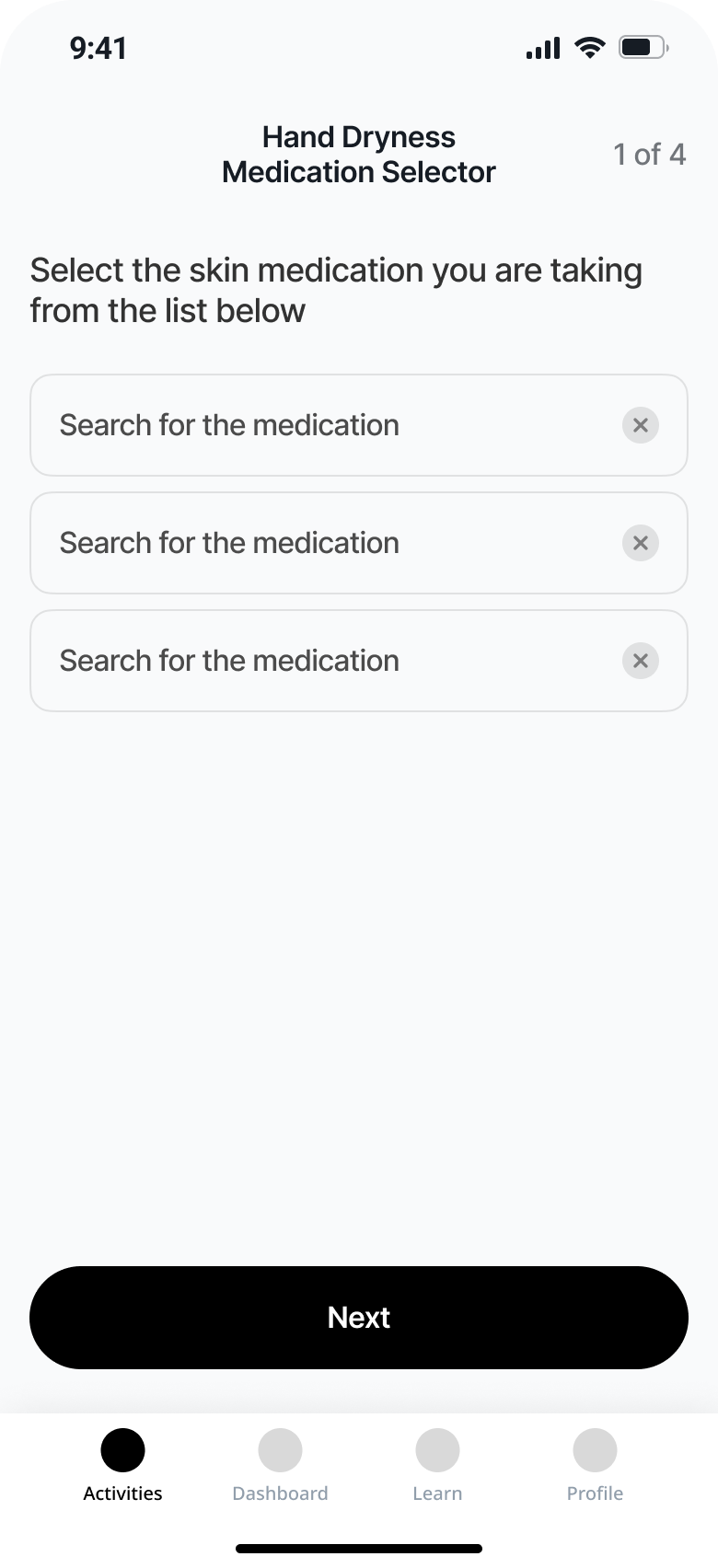
Task: Click the battery indicator icon
Action: (x=643, y=47)
